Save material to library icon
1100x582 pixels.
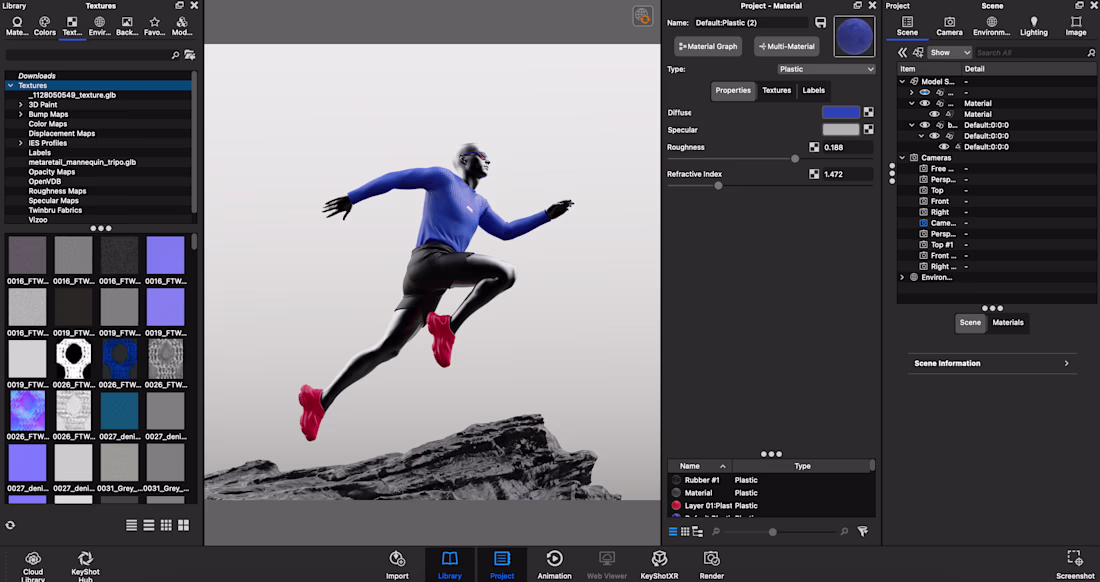click(821, 22)
